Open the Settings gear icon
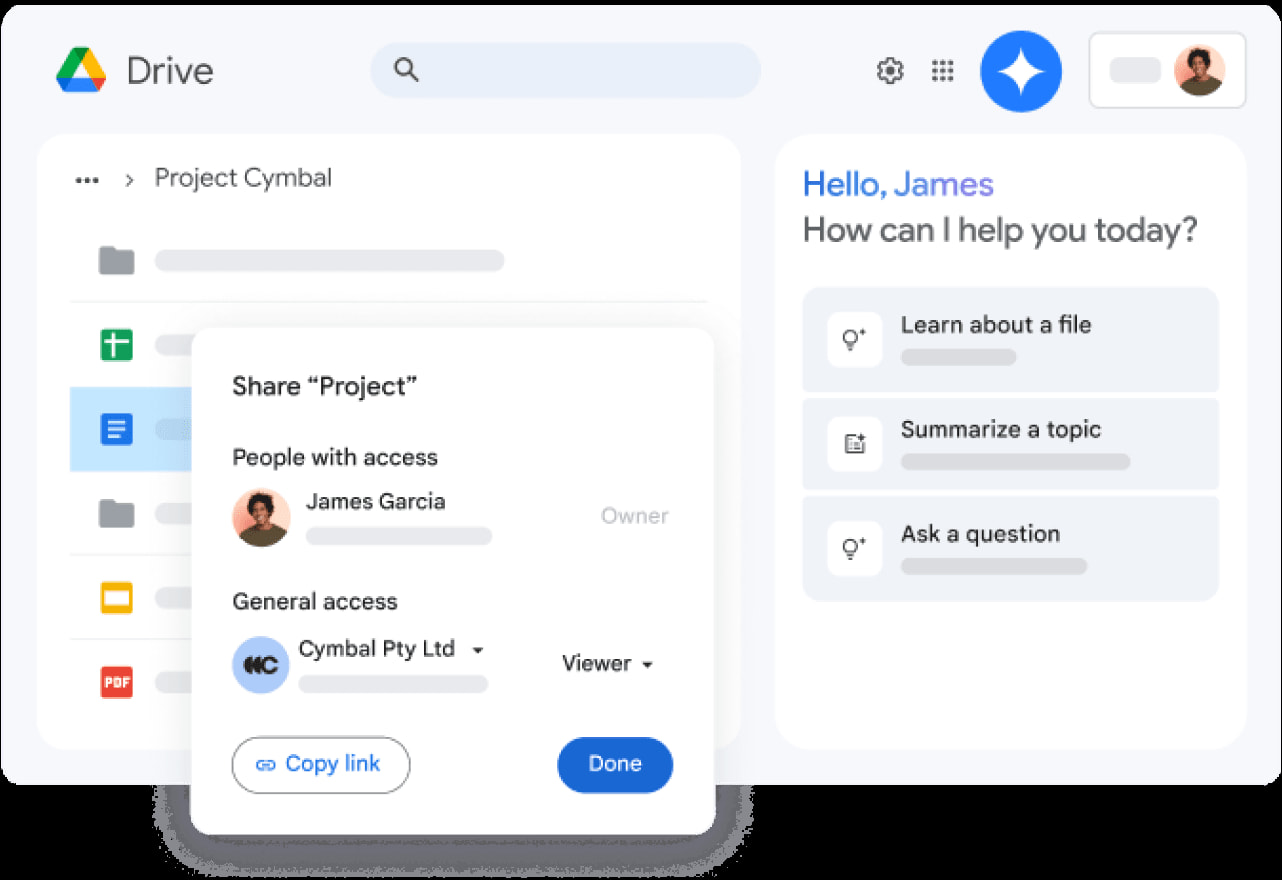1282x880 pixels. point(889,71)
